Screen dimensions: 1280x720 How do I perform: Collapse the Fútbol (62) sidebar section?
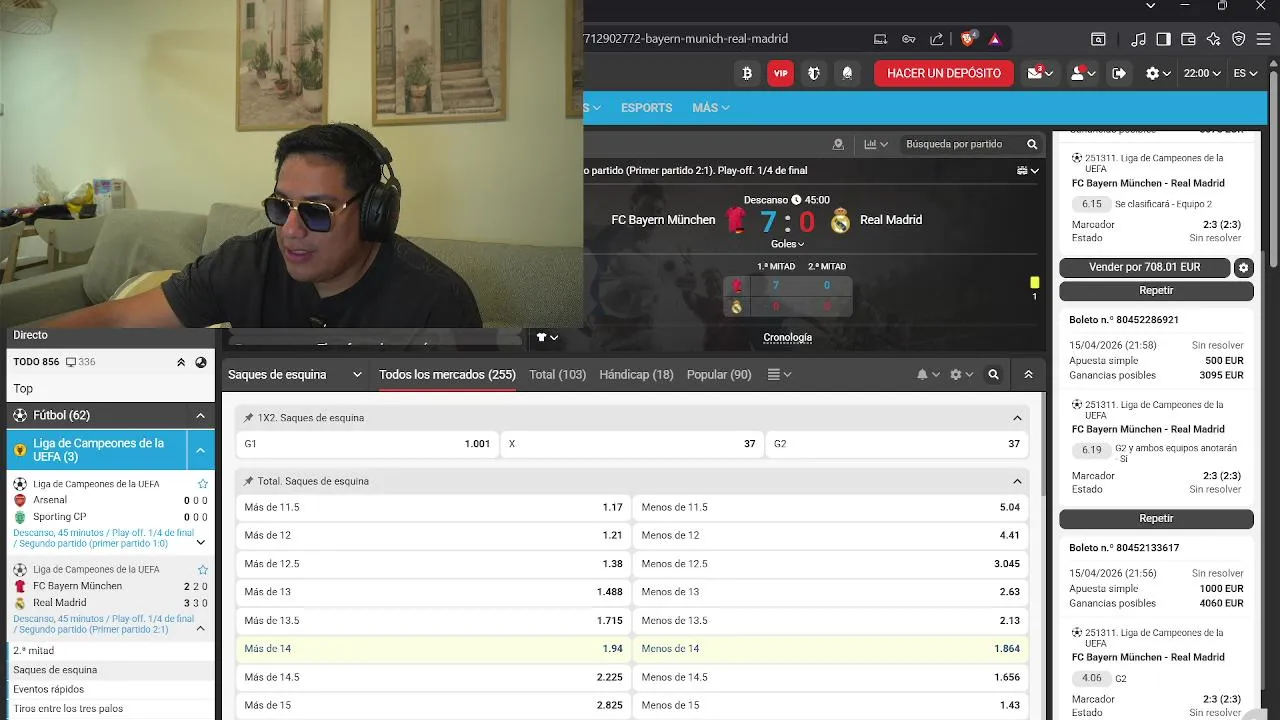[x=200, y=415]
